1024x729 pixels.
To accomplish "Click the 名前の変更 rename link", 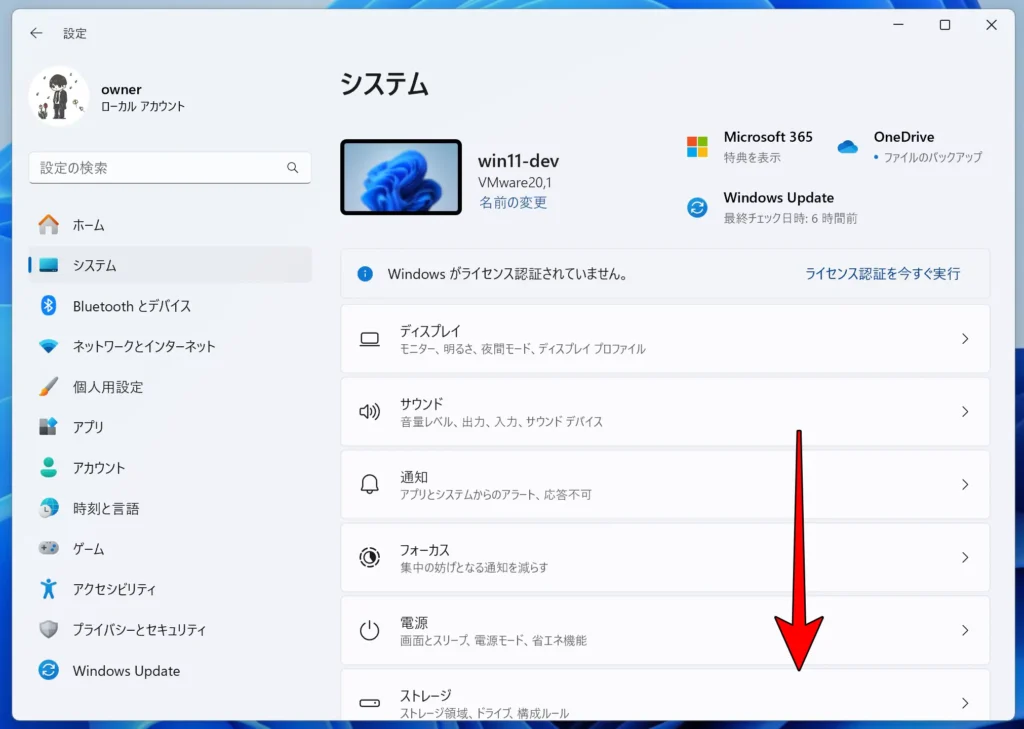I will (x=512, y=203).
